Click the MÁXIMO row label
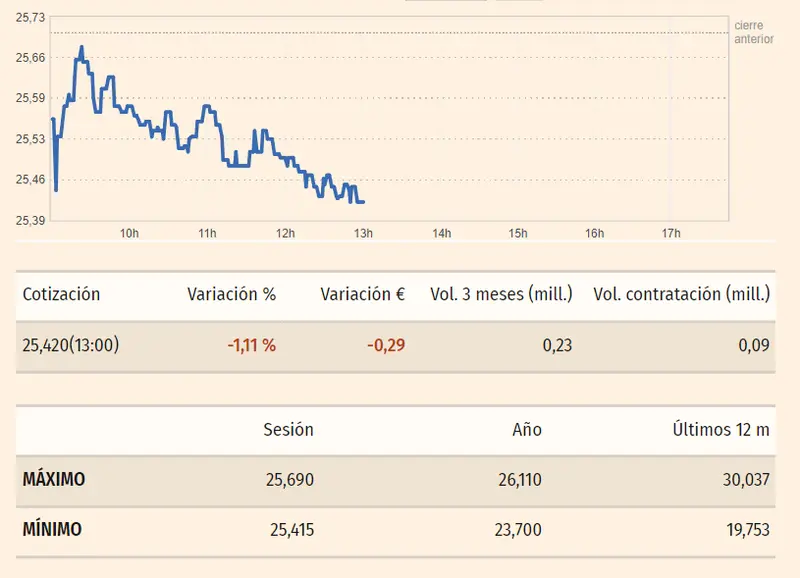 coord(54,480)
